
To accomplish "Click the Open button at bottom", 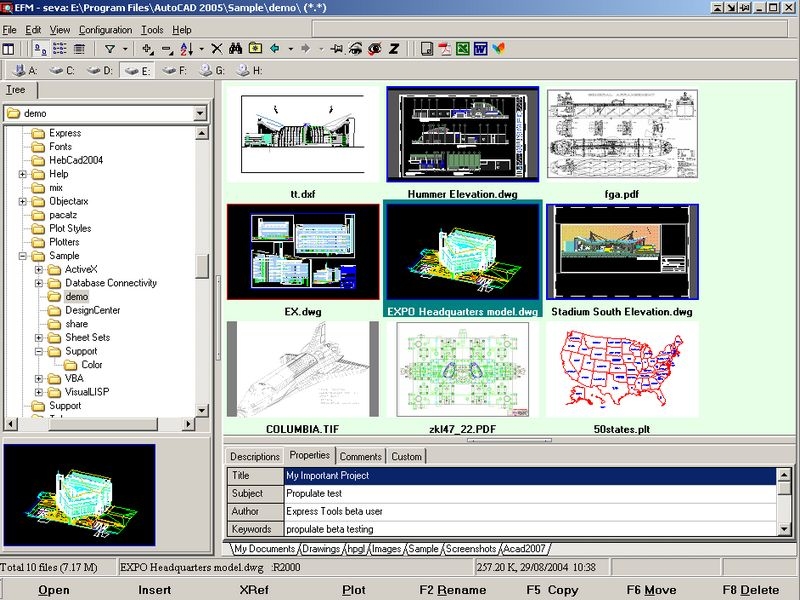I will point(54,590).
